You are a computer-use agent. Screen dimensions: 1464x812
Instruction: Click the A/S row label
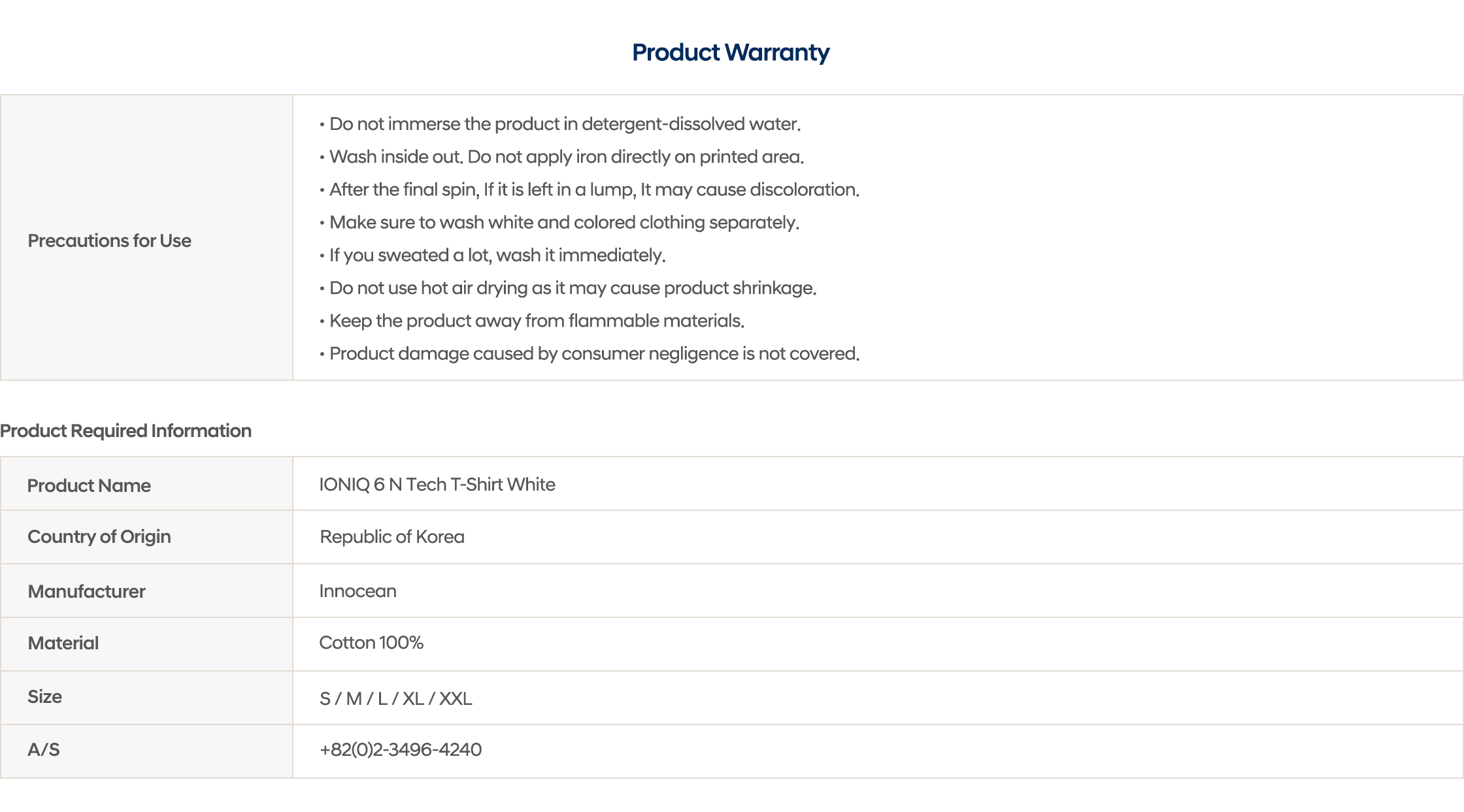(x=43, y=749)
